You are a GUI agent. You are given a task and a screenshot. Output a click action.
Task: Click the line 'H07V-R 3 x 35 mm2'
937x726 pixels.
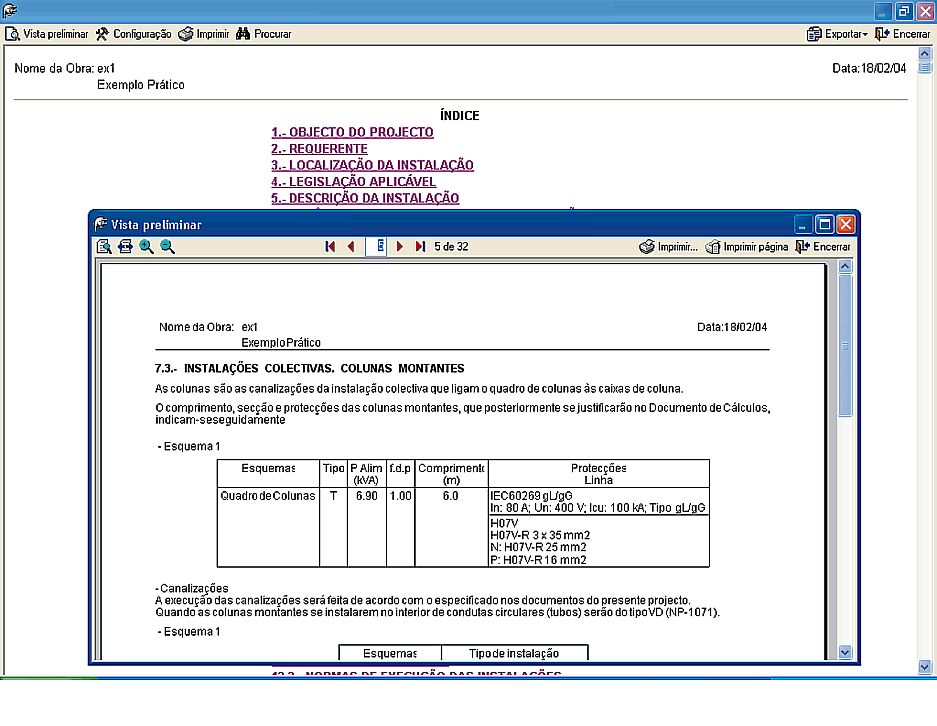pyautogui.click(x=540, y=535)
